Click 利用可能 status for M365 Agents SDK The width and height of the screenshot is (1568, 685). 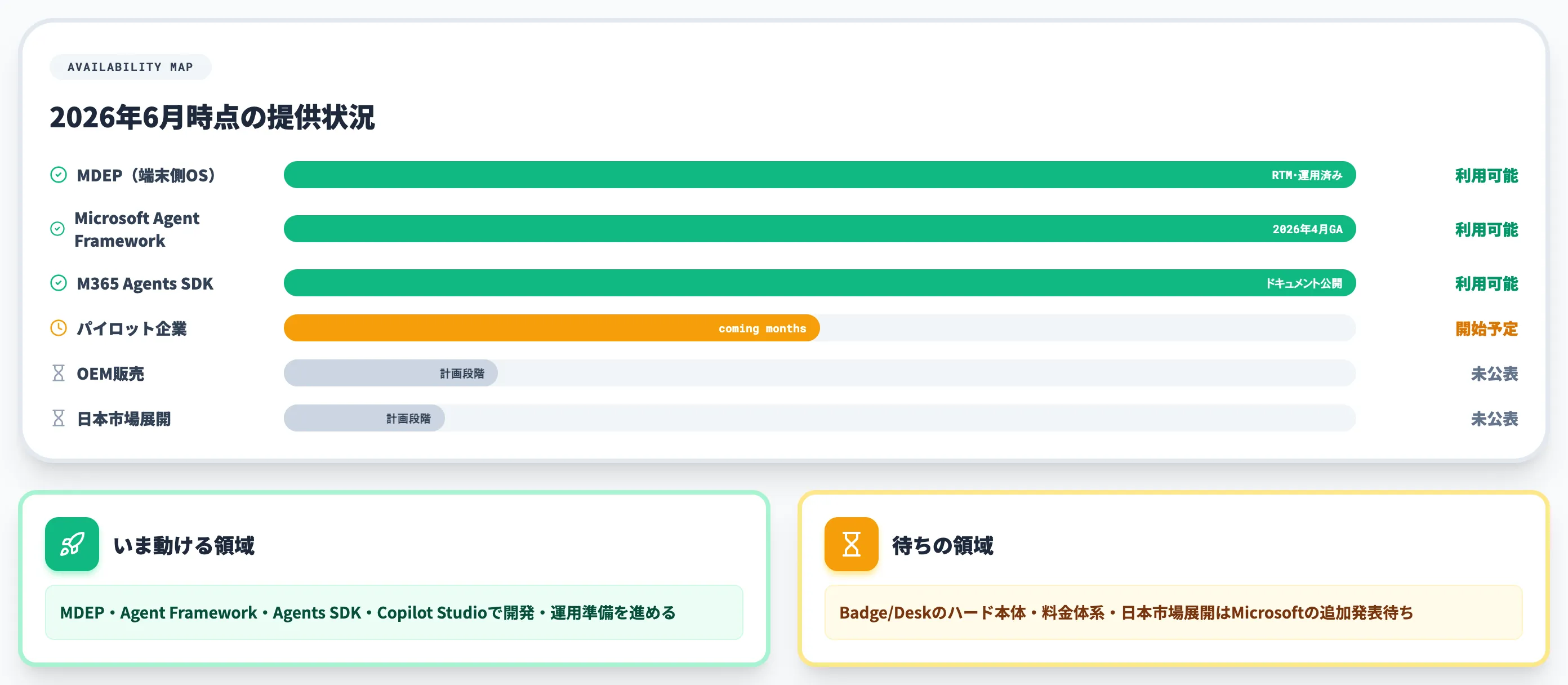point(1486,284)
